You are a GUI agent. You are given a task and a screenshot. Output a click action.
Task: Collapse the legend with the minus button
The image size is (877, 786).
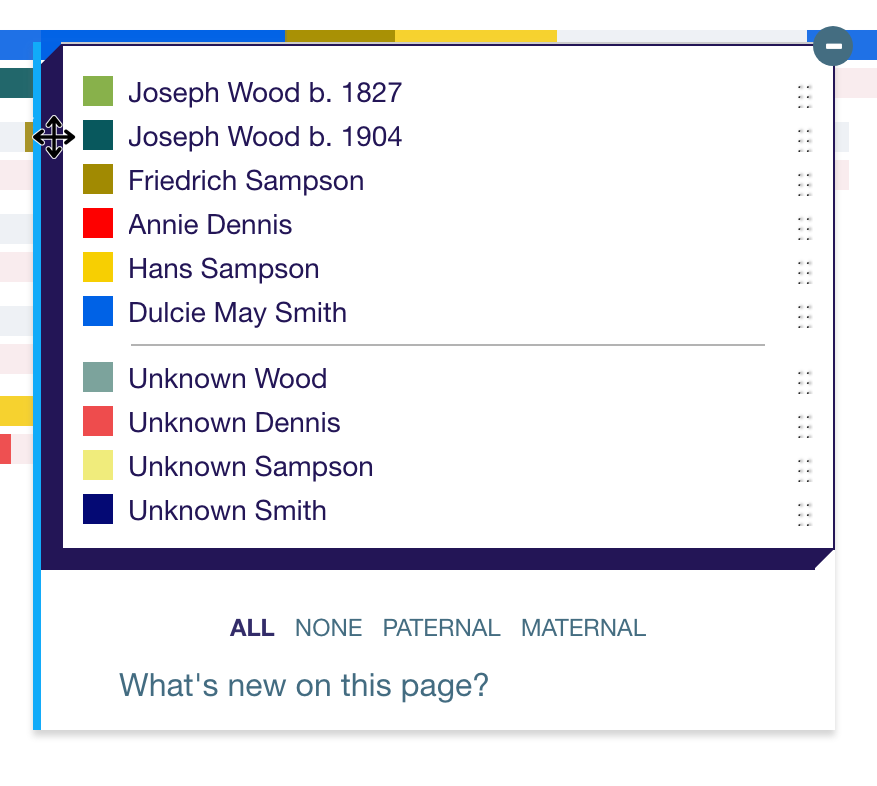(832, 45)
